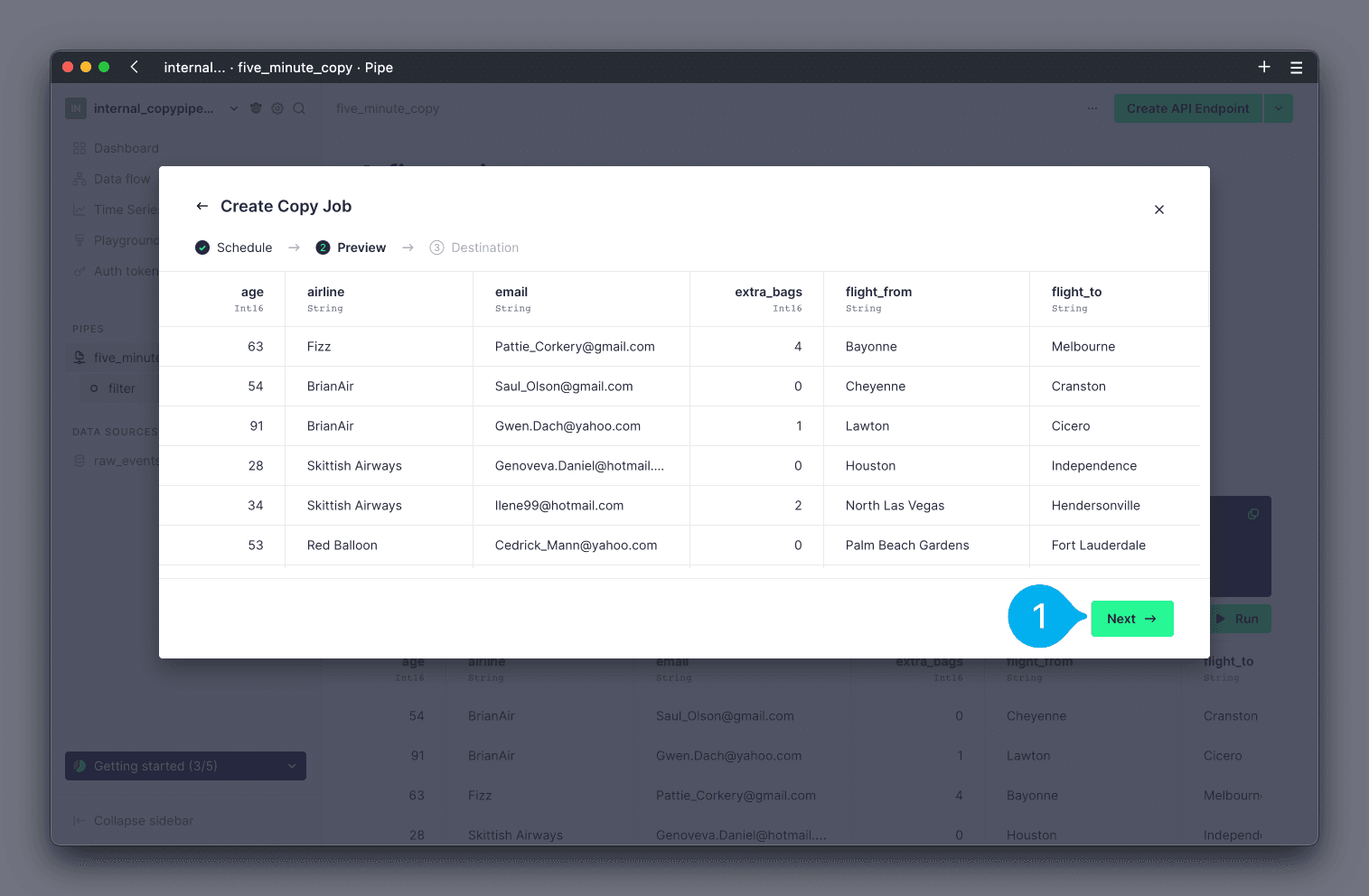Go to the Schedule step

click(x=234, y=247)
